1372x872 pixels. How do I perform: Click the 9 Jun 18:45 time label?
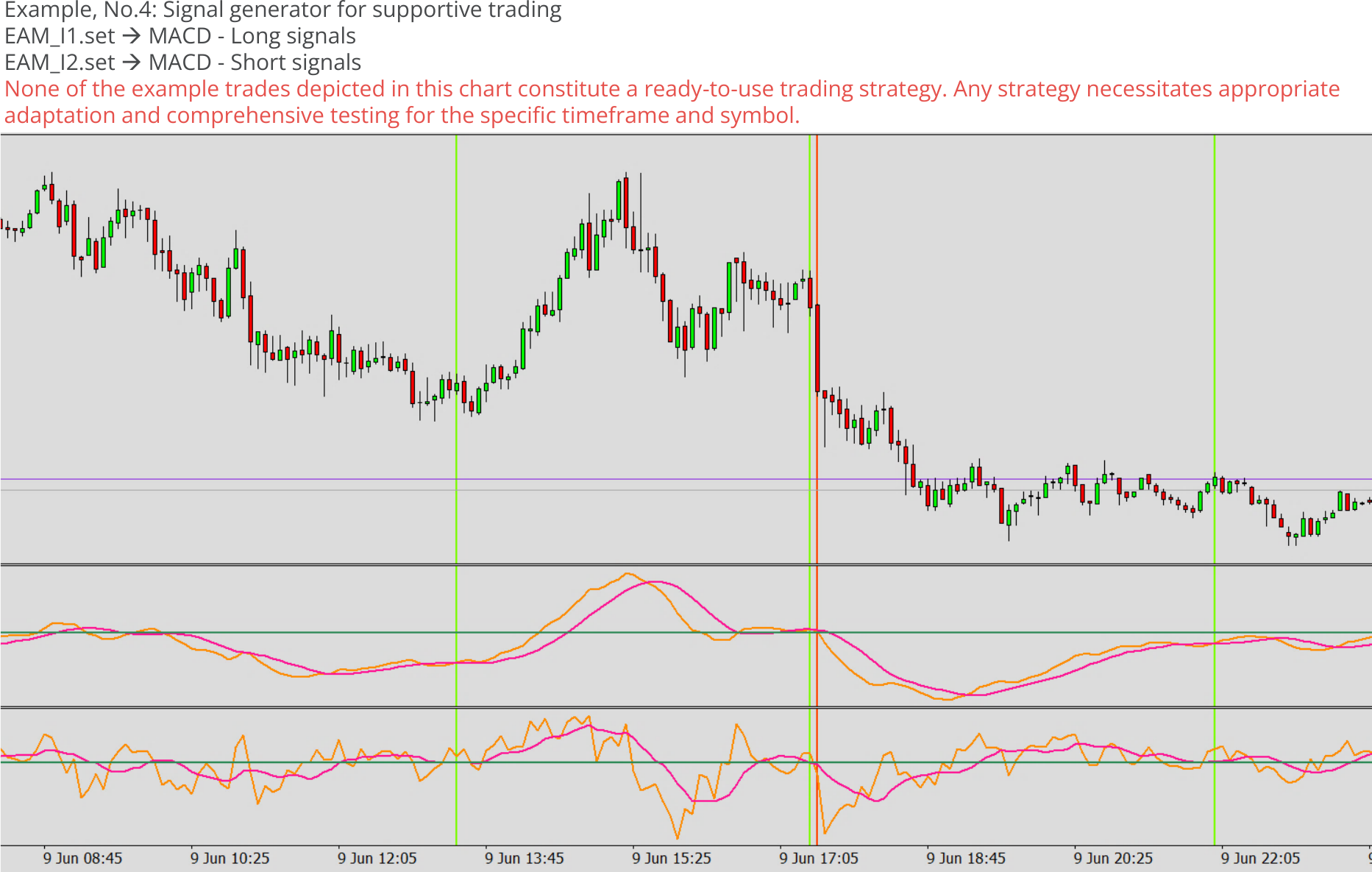pyautogui.click(x=965, y=858)
